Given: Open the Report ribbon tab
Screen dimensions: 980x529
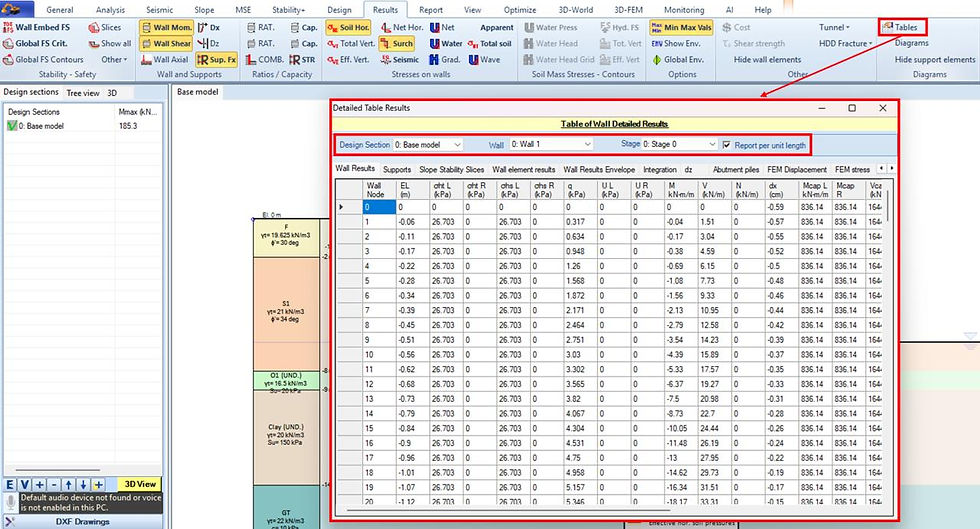Looking at the screenshot, I should coord(431,10).
